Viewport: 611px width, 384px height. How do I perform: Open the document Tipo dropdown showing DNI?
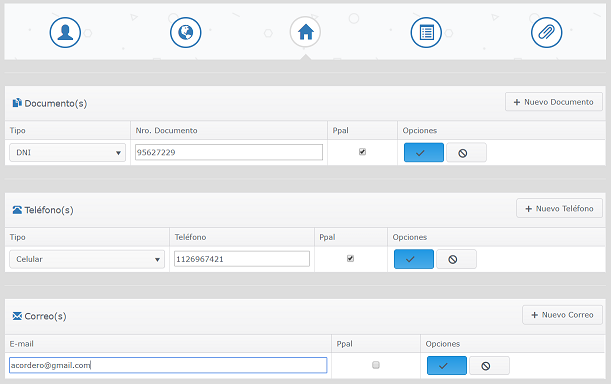[67, 152]
